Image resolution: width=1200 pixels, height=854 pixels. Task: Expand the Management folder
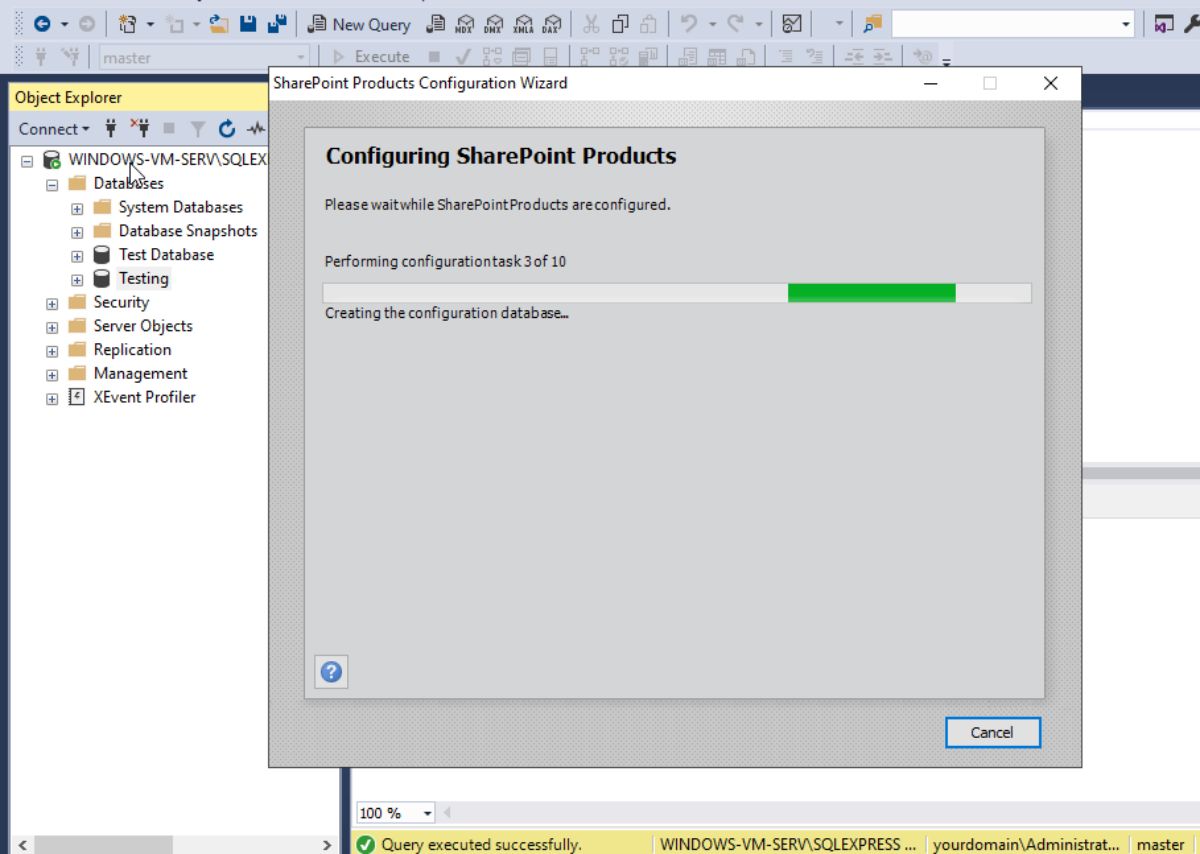tap(52, 375)
